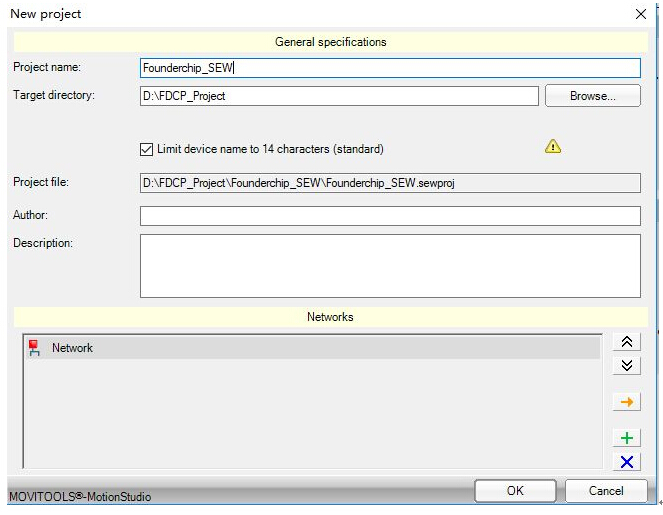Click the read-only Project file path field
This screenshot has height=515, width=663.
tap(390, 183)
